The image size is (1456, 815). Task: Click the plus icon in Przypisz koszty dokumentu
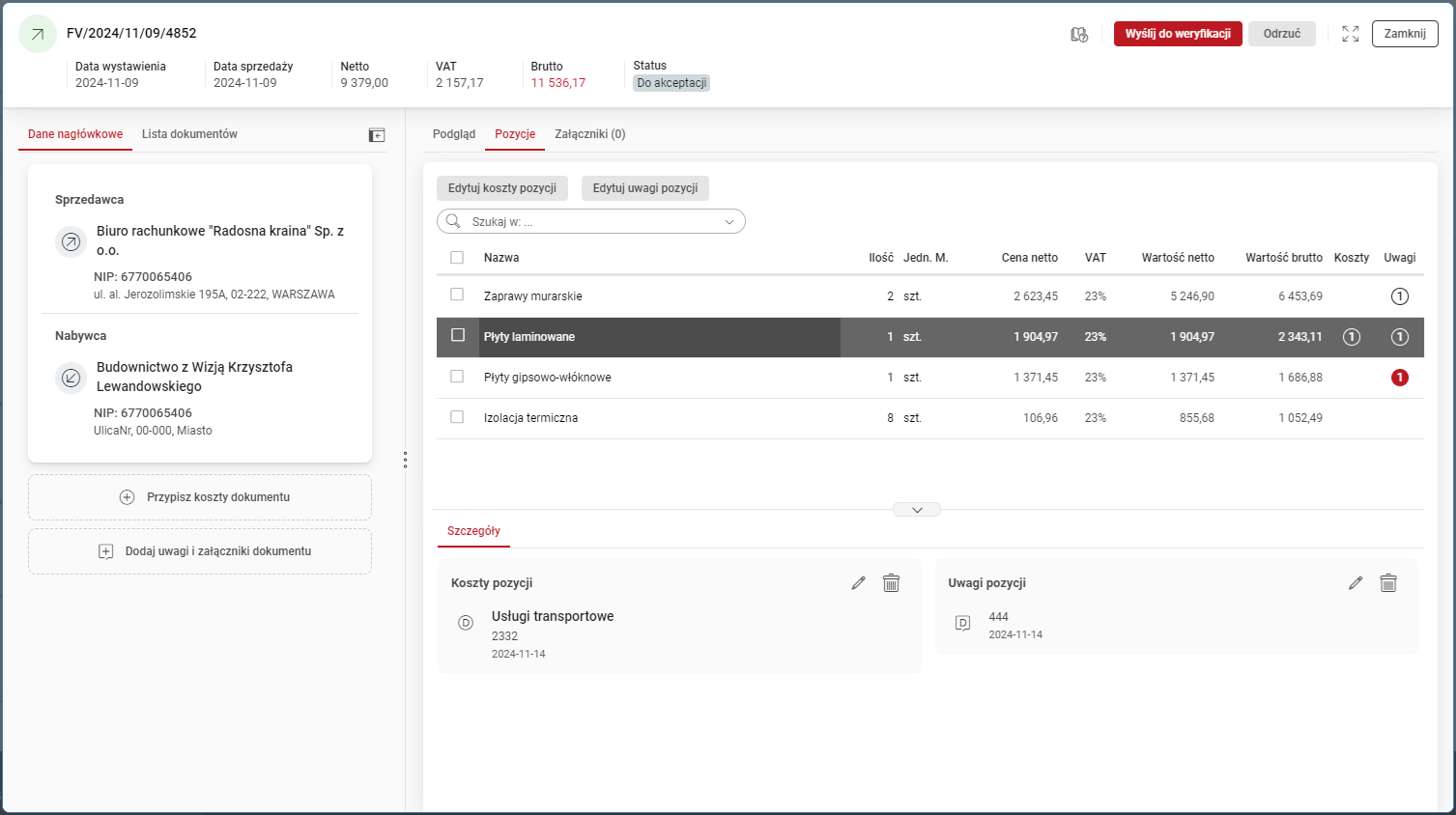coord(127,497)
